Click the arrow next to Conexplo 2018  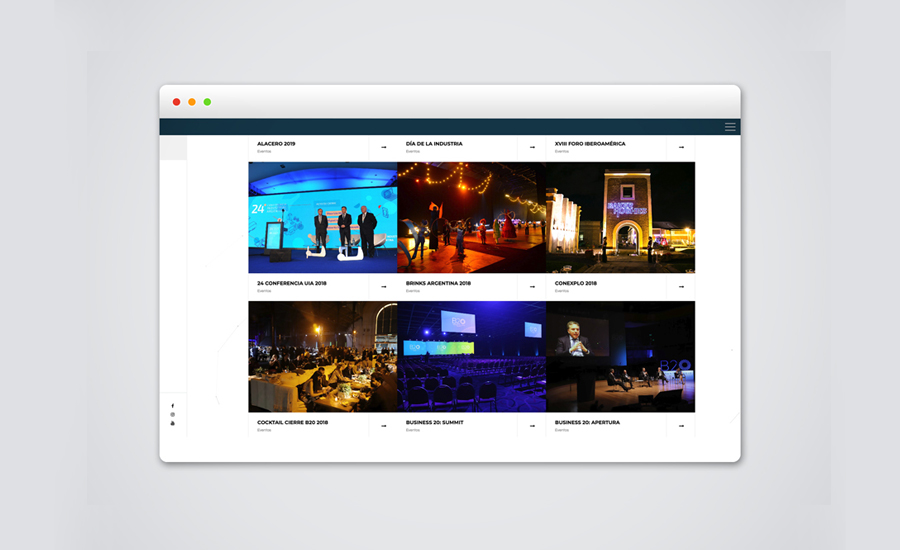[x=681, y=287]
